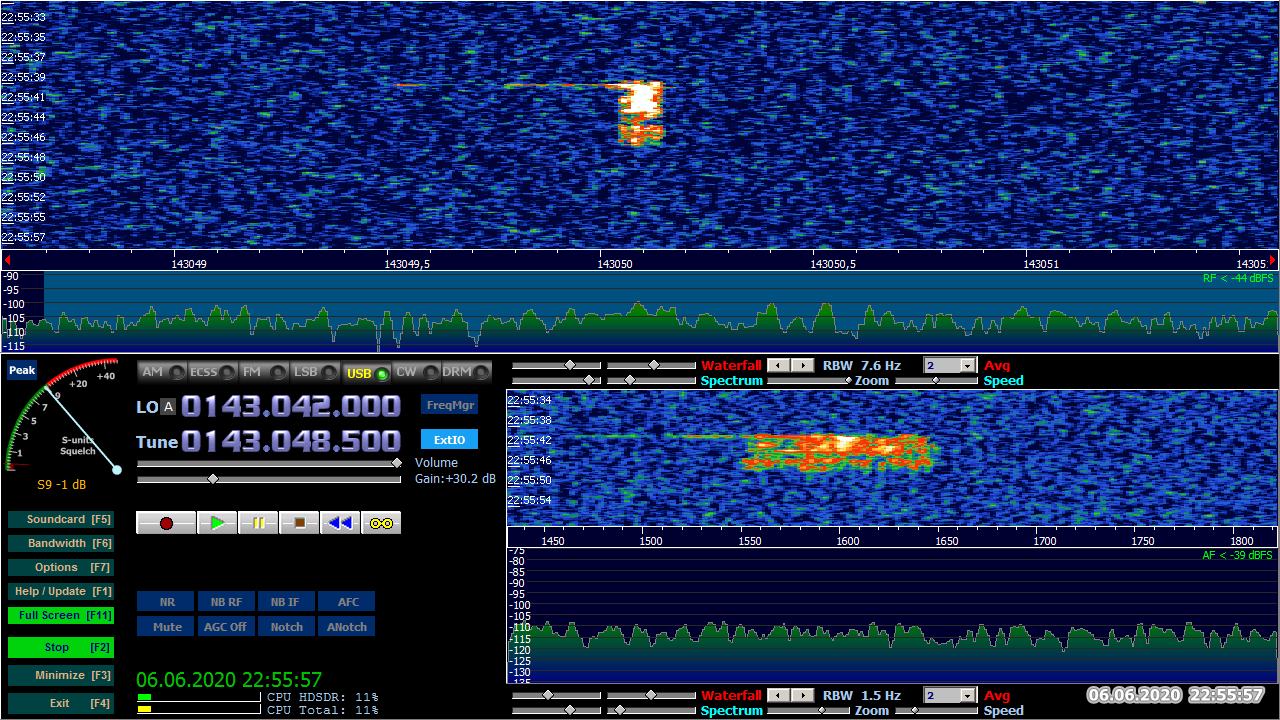Screen dimensions: 1280x720
Task: Click the squelch knob on the S-meter
Action: (117, 469)
